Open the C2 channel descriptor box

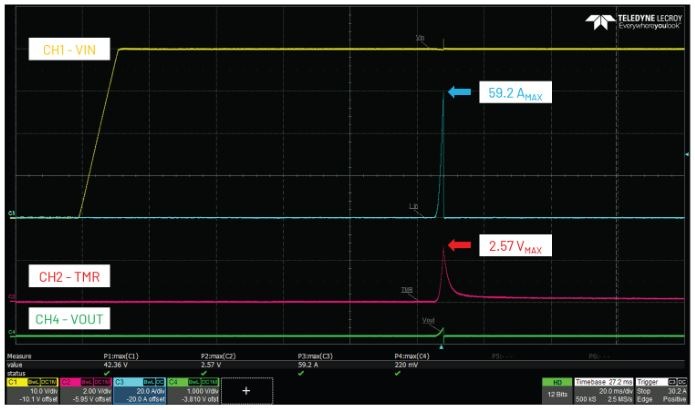[86, 390]
